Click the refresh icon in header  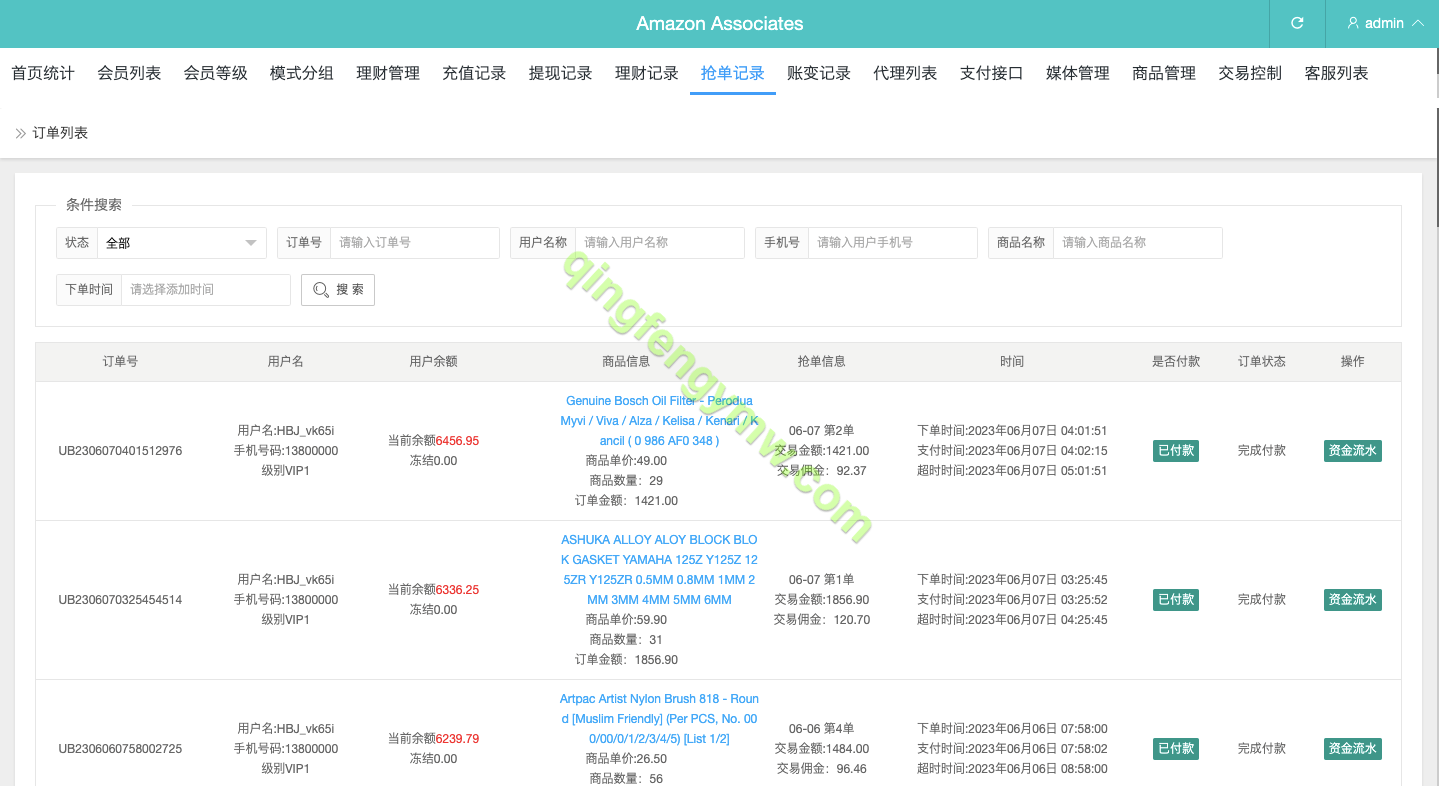(1297, 23)
